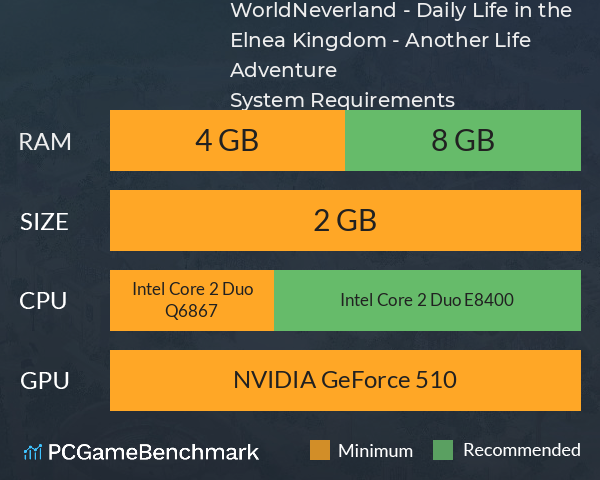Click the PCGameBenchmark brand text
Viewport: 600px width, 480px height.
(x=153, y=452)
